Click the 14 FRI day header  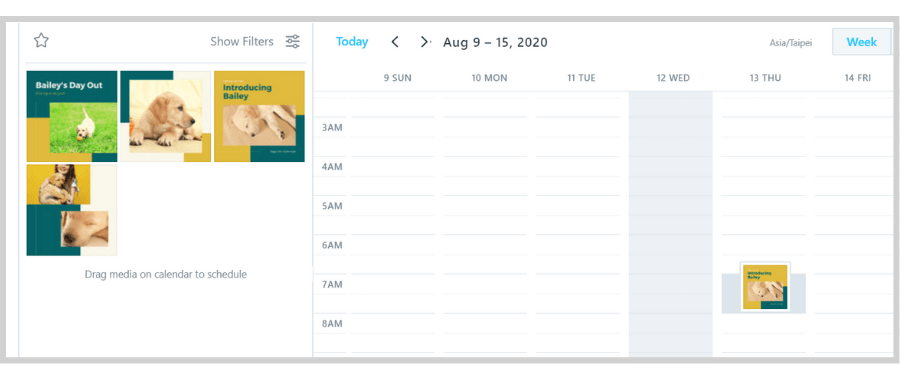[858, 78]
